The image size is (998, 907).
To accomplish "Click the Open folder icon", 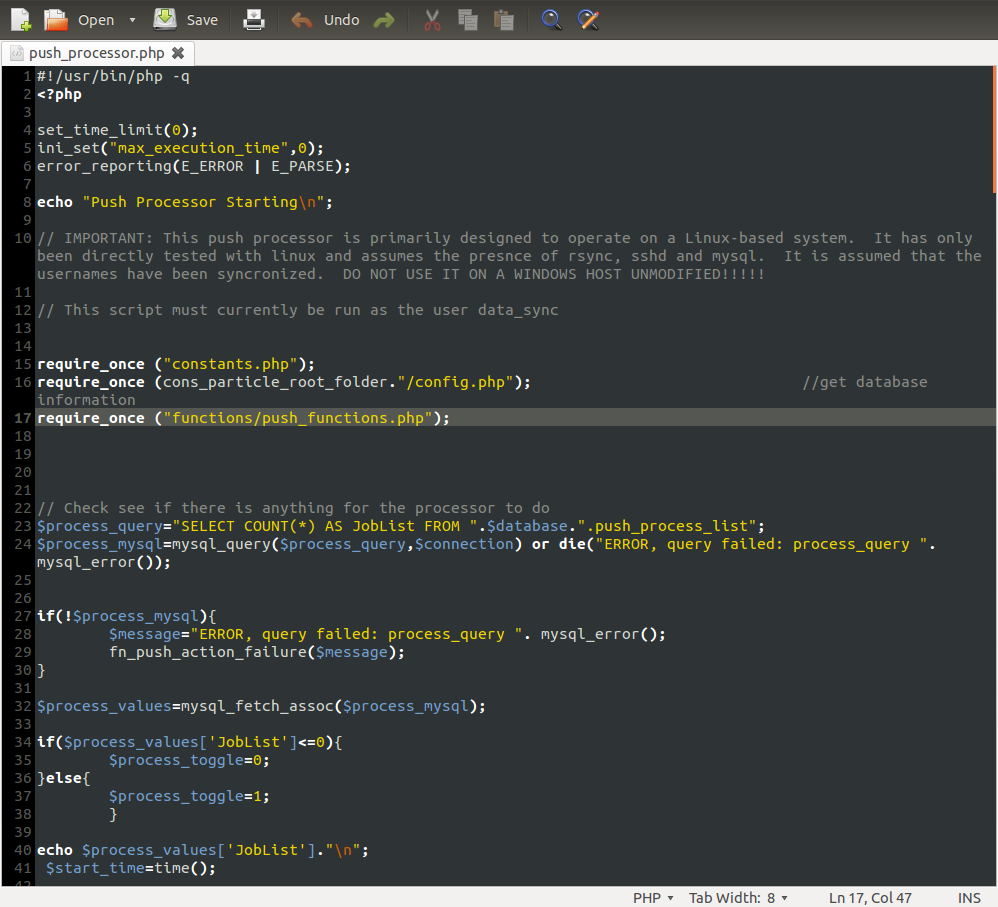I will click(55, 19).
